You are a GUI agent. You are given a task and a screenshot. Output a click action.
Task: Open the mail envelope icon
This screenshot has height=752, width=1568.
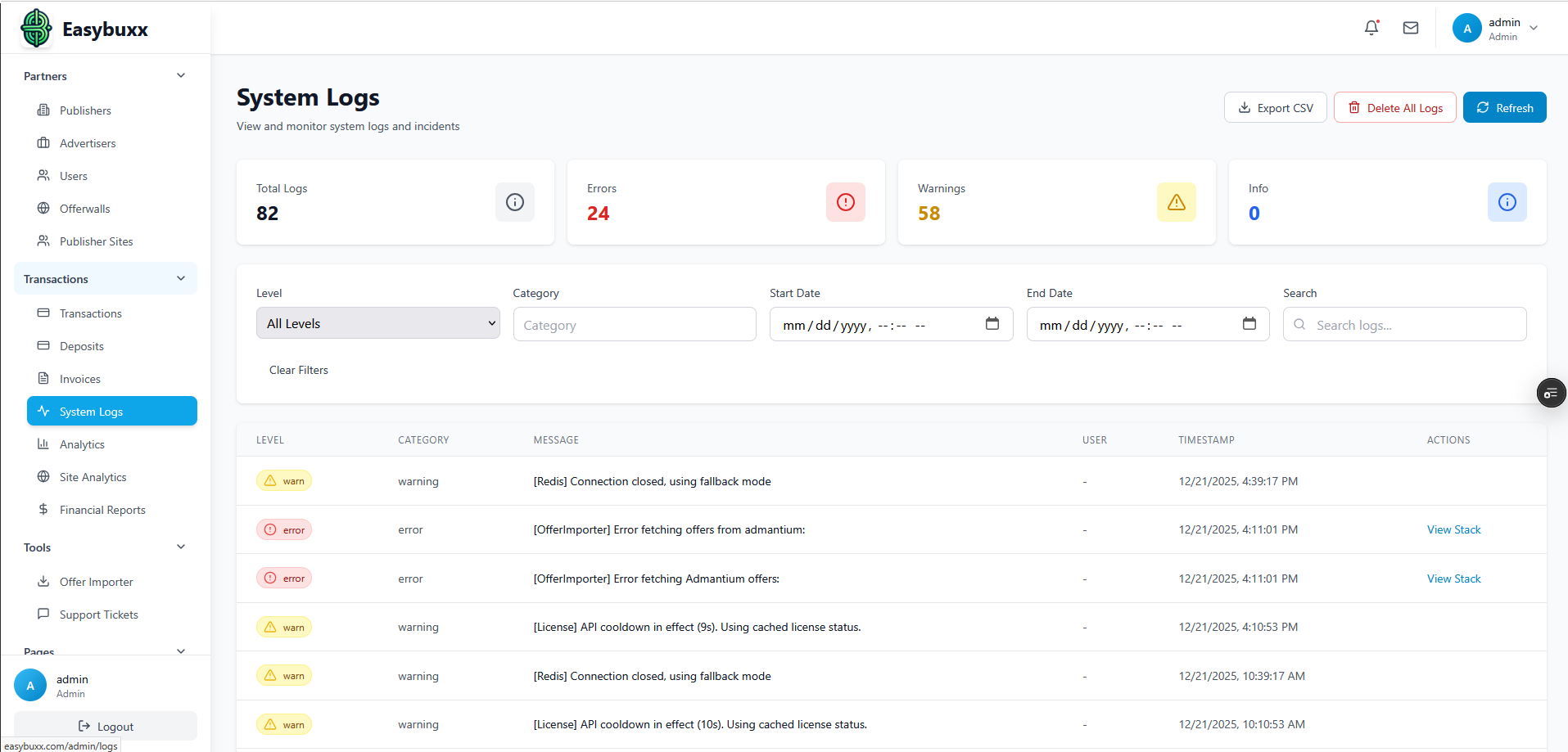[x=1411, y=28]
